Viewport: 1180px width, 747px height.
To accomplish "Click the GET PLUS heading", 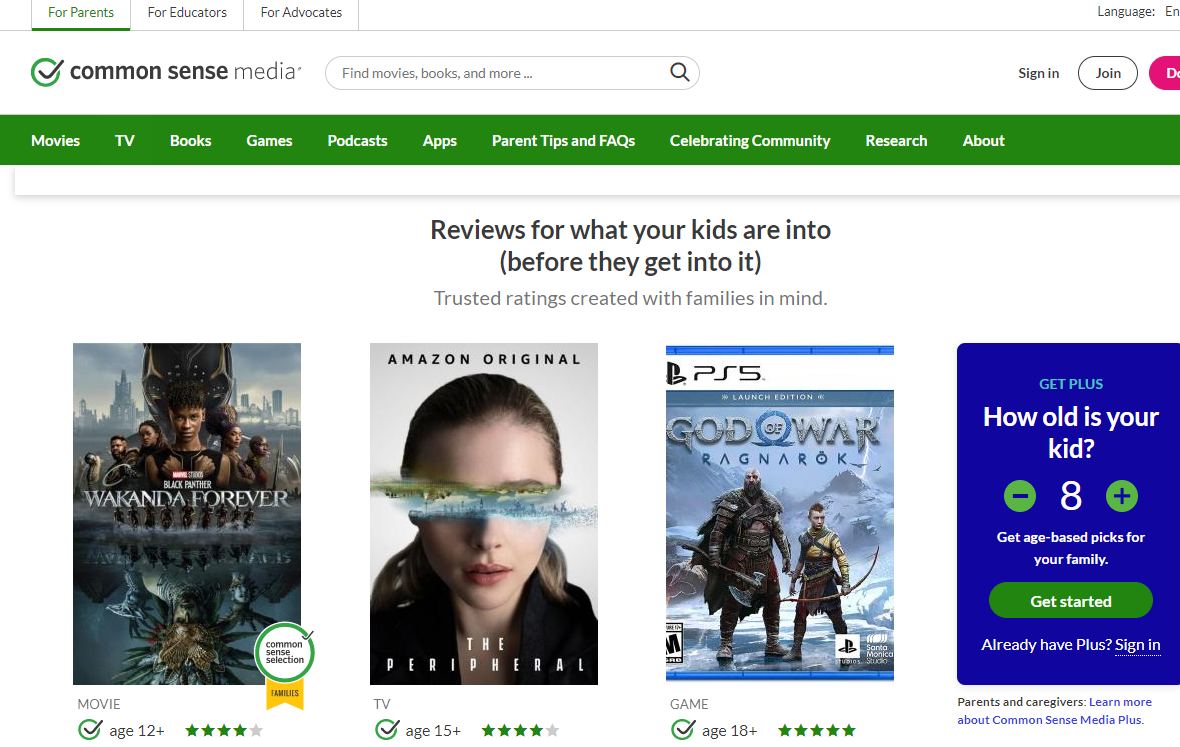I will click(x=1071, y=384).
